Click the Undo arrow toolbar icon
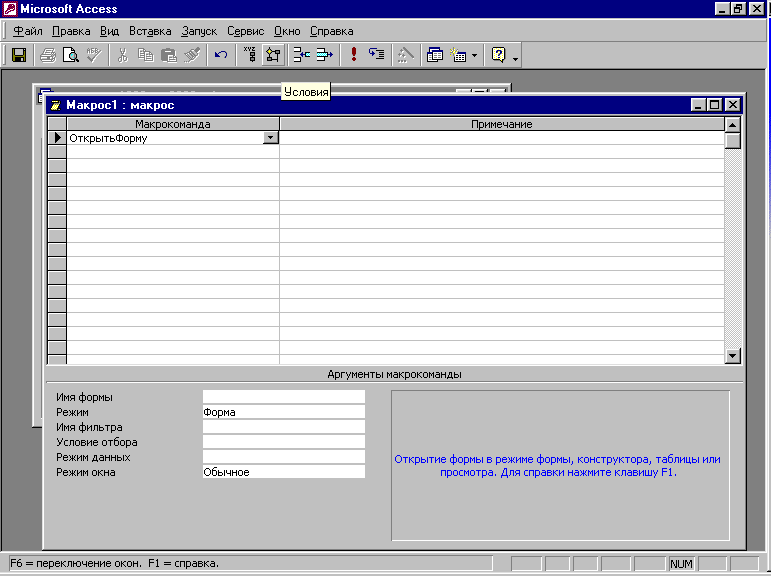Image resolution: width=771 pixels, height=576 pixels. 221,55
